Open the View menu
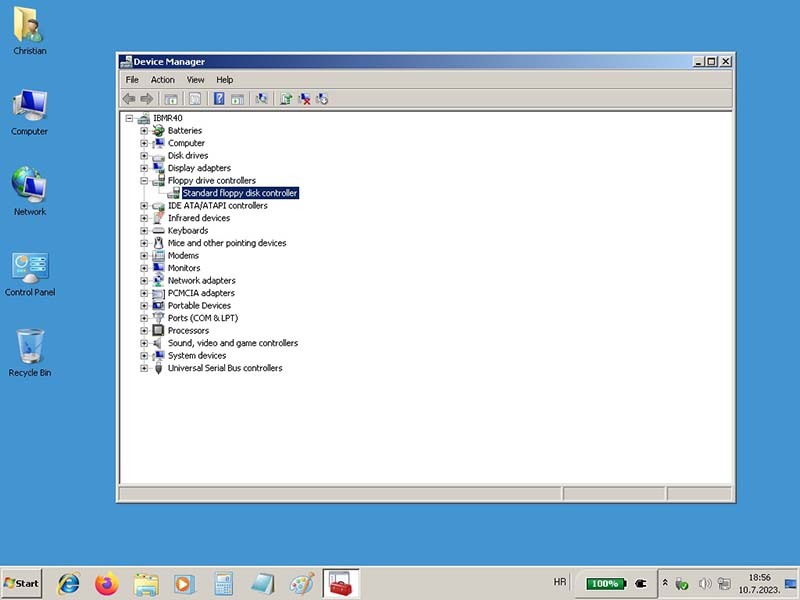Image resolution: width=800 pixels, height=600 pixels. [x=195, y=80]
